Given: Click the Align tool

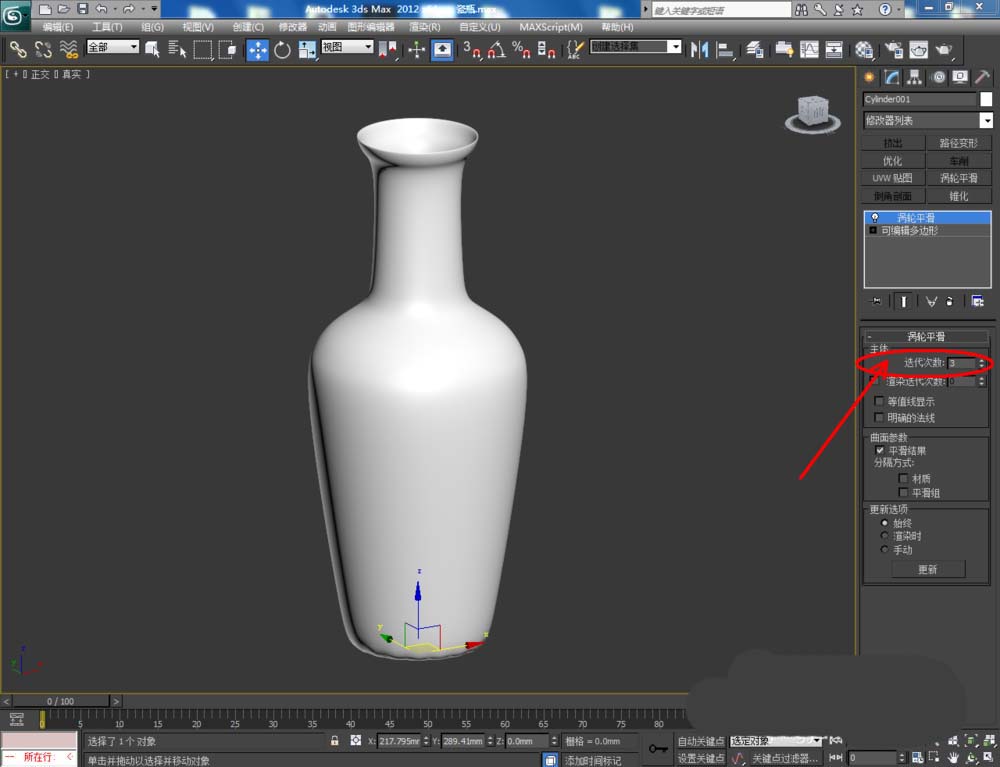Looking at the screenshot, I should [724, 49].
